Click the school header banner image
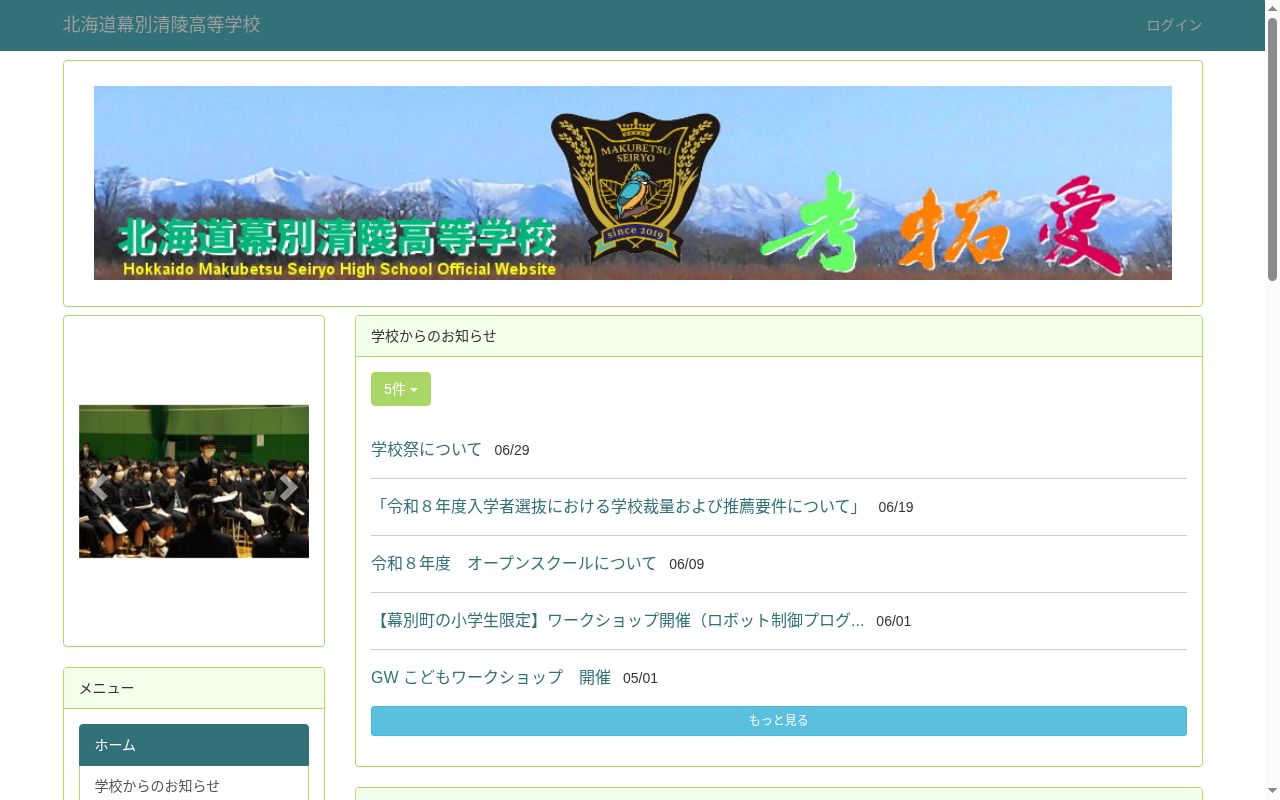The image size is (1280, 800). [x=633, y=183]
